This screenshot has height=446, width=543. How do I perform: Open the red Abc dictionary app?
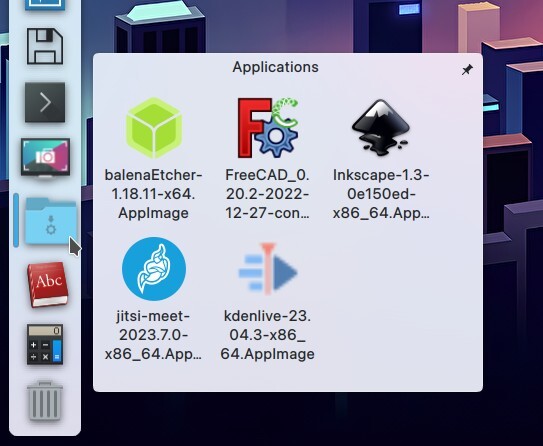[47, 284]
